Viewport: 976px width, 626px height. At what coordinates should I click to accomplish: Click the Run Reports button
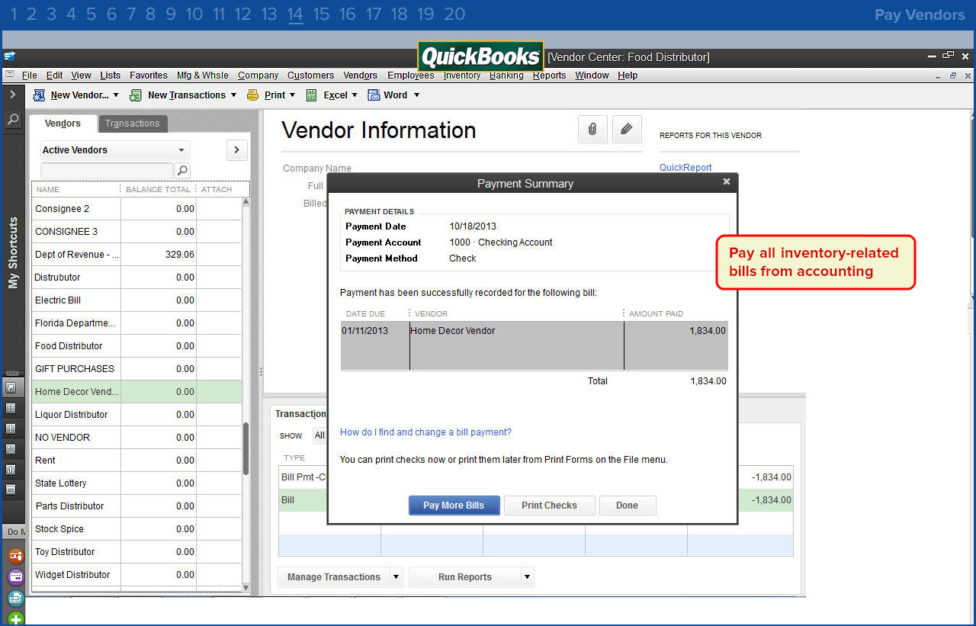point(464,577)
